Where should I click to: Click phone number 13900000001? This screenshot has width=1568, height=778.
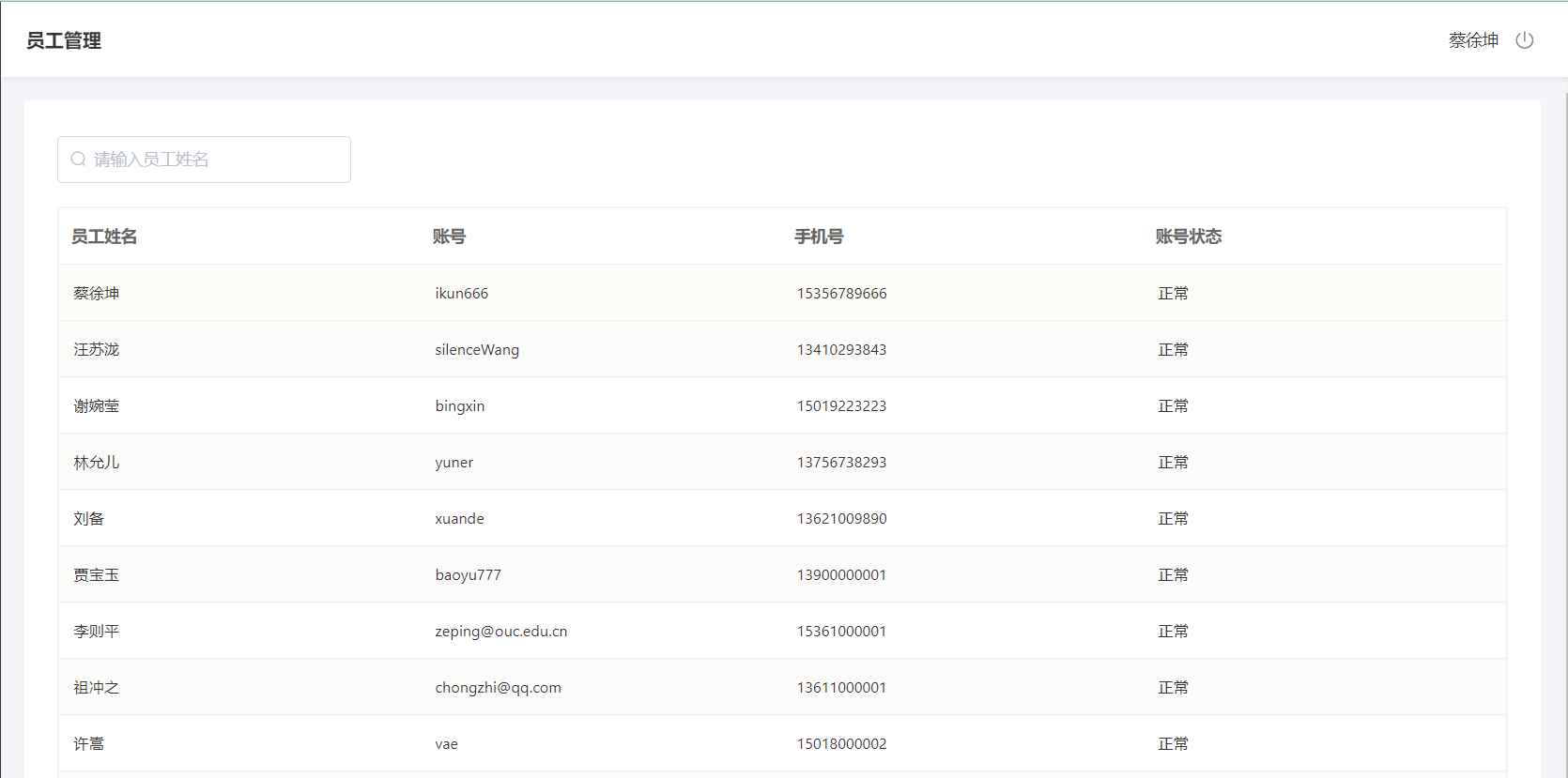tap(842, 575)
